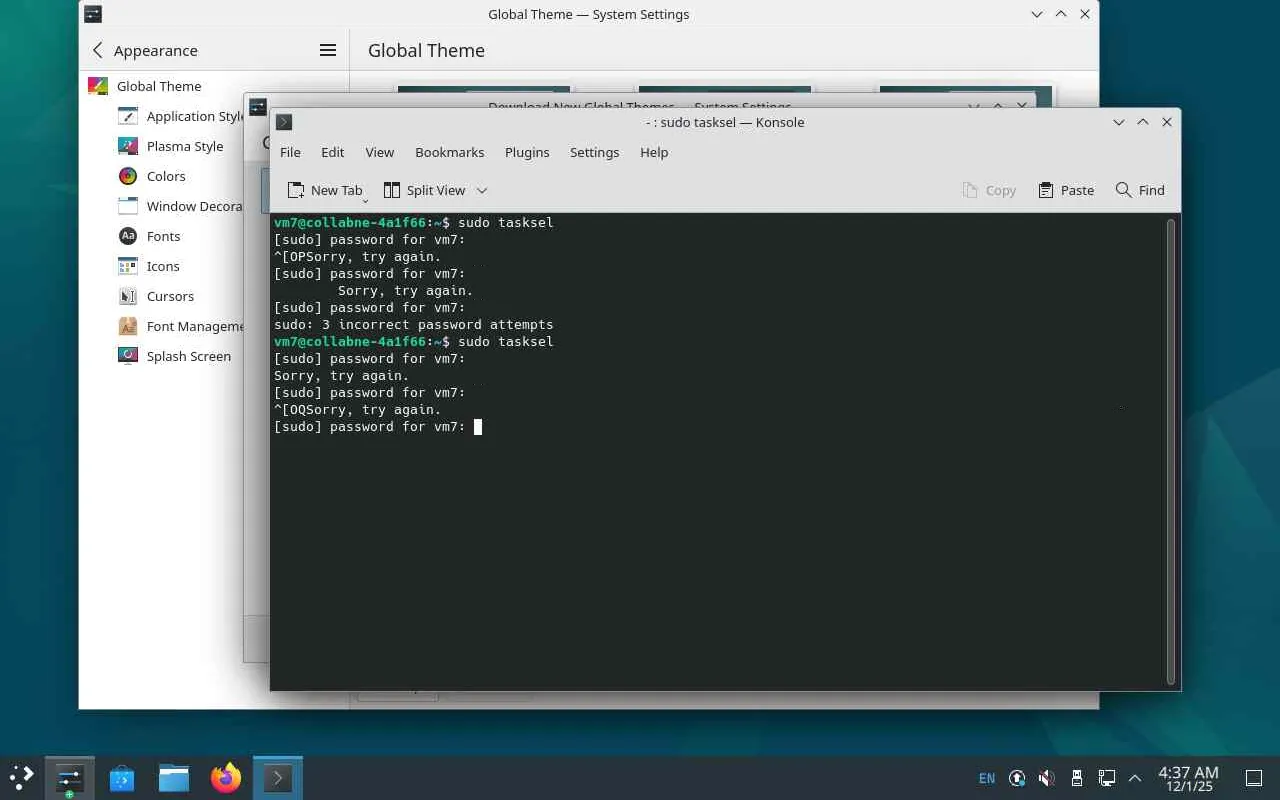Open the Application Launcher on the taskbar
Screen dimensions: 1280x800
click(x=21, y=777)
